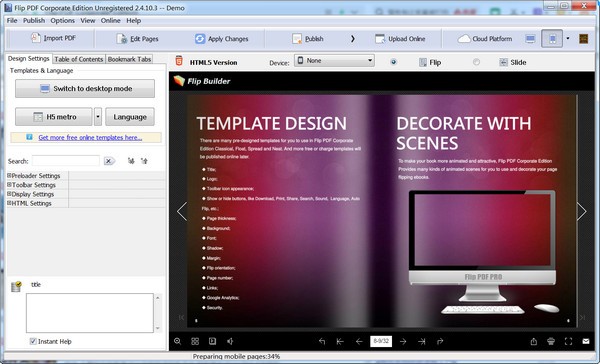This screenshot has height=364, width=600.
Task: Select the Flip radio button
Action: tap(393, 62)
